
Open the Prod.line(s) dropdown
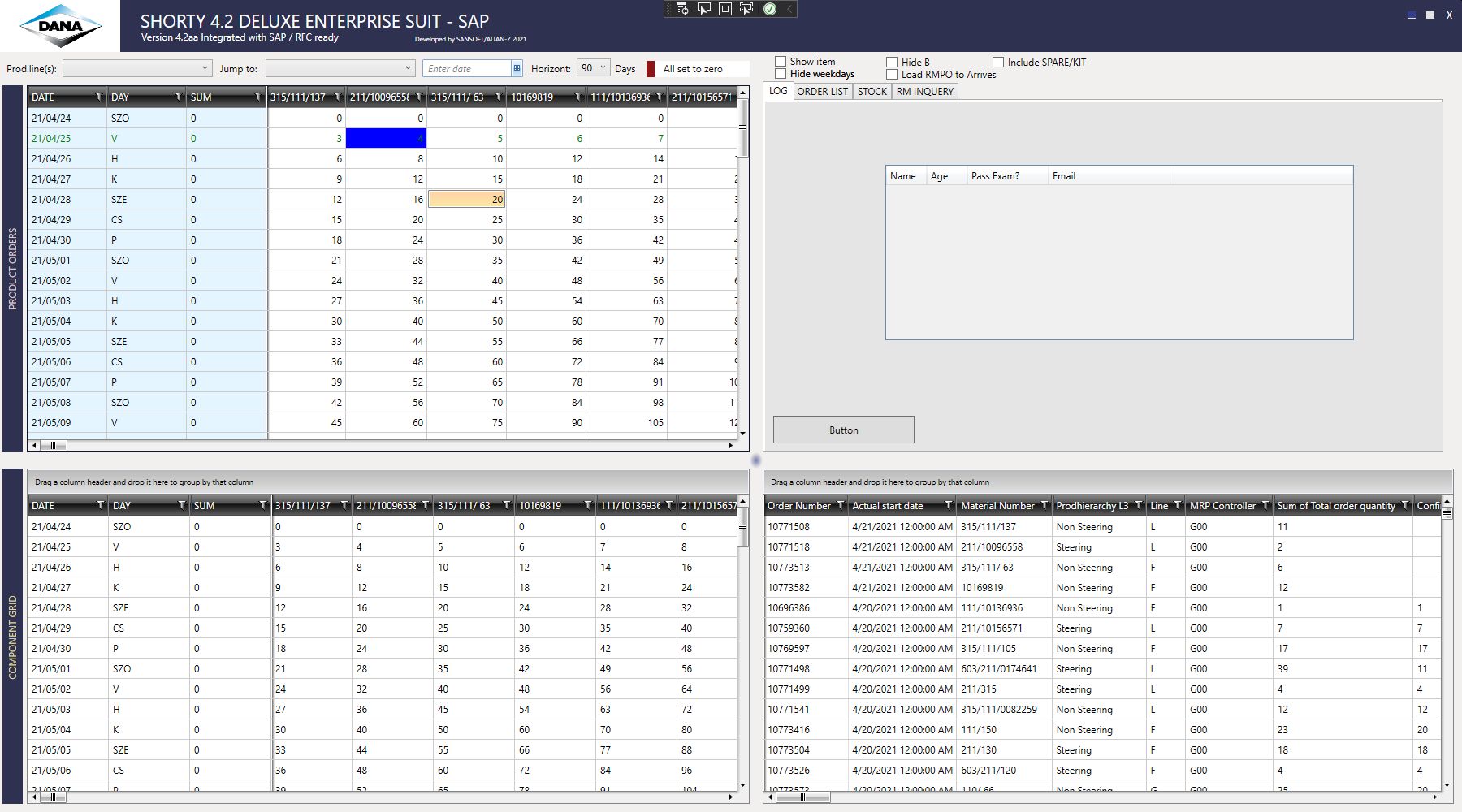[x=137, y=69]
